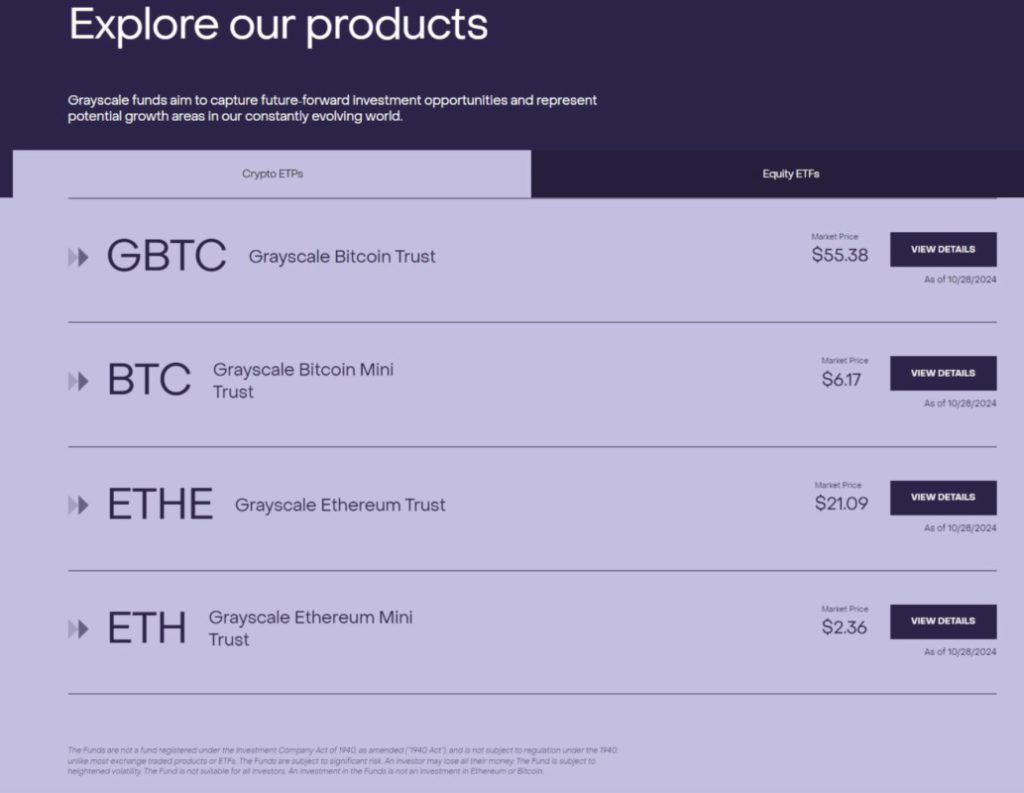Click the double-arrow icon beside GBTC
This screenshot has height=793, width=1024.
coord(78,257)
